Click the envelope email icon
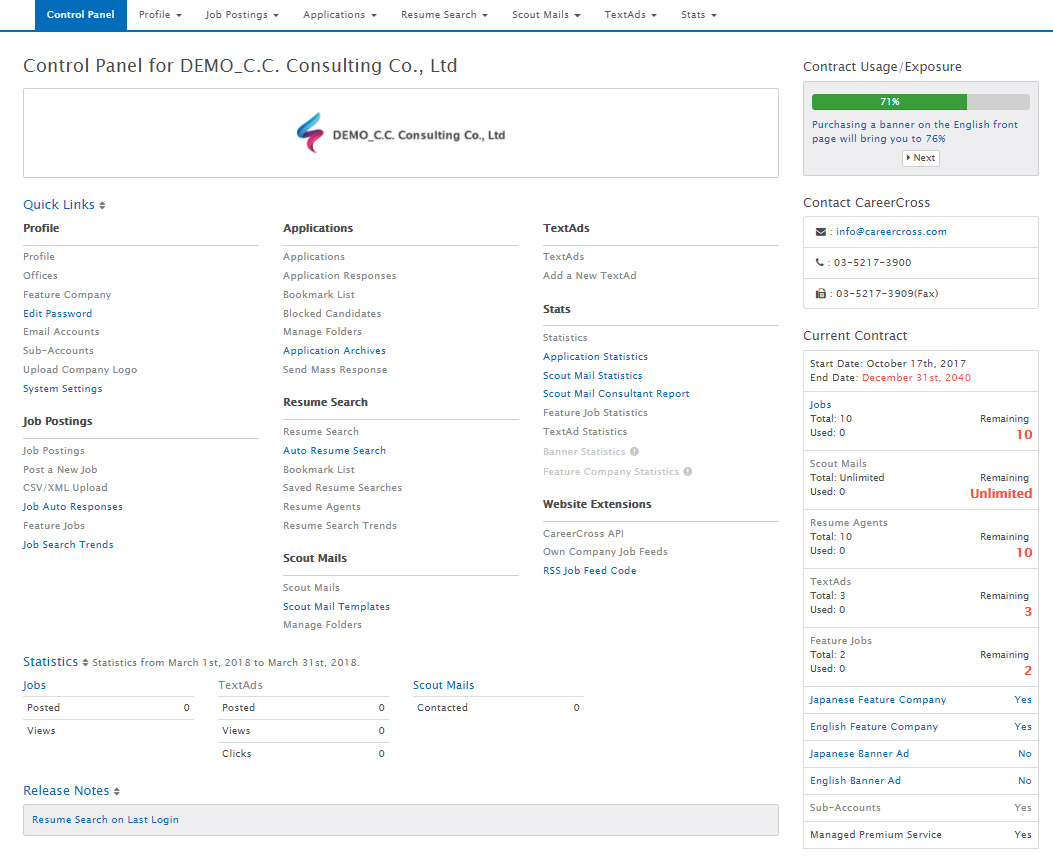Screen dimensions: 1053x858 tap(821, 232)
